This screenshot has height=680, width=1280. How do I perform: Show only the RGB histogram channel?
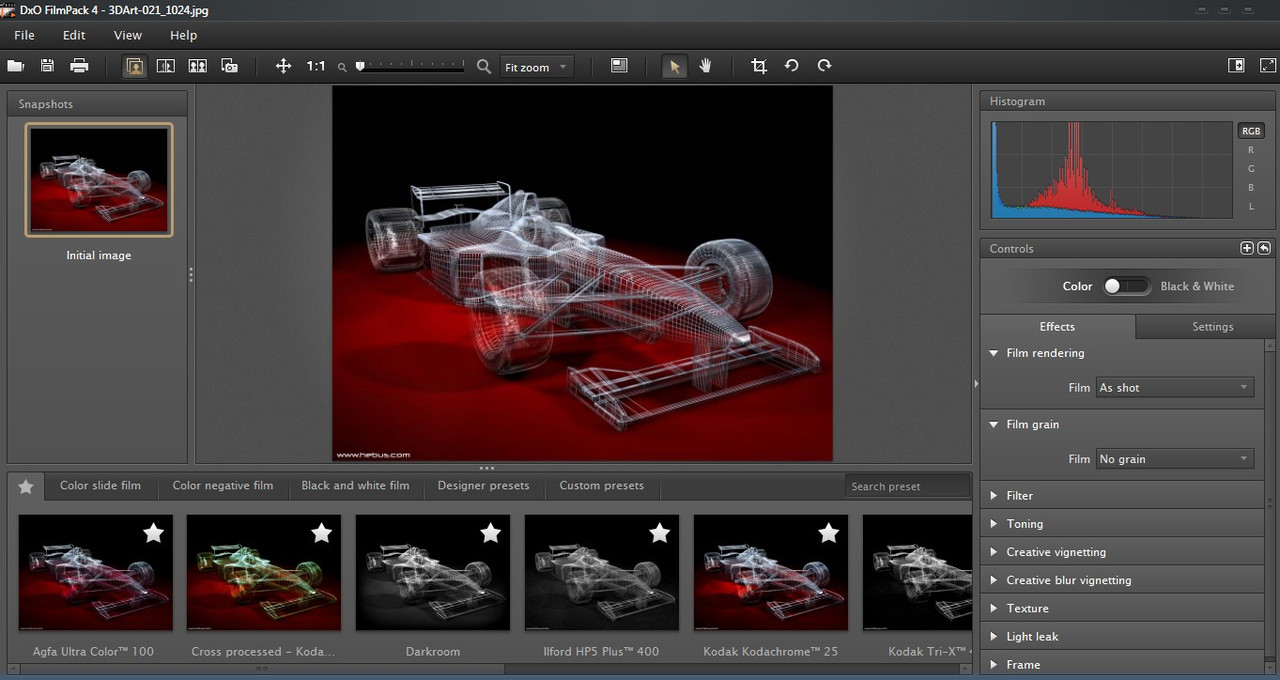click(x=1250, y=131)
